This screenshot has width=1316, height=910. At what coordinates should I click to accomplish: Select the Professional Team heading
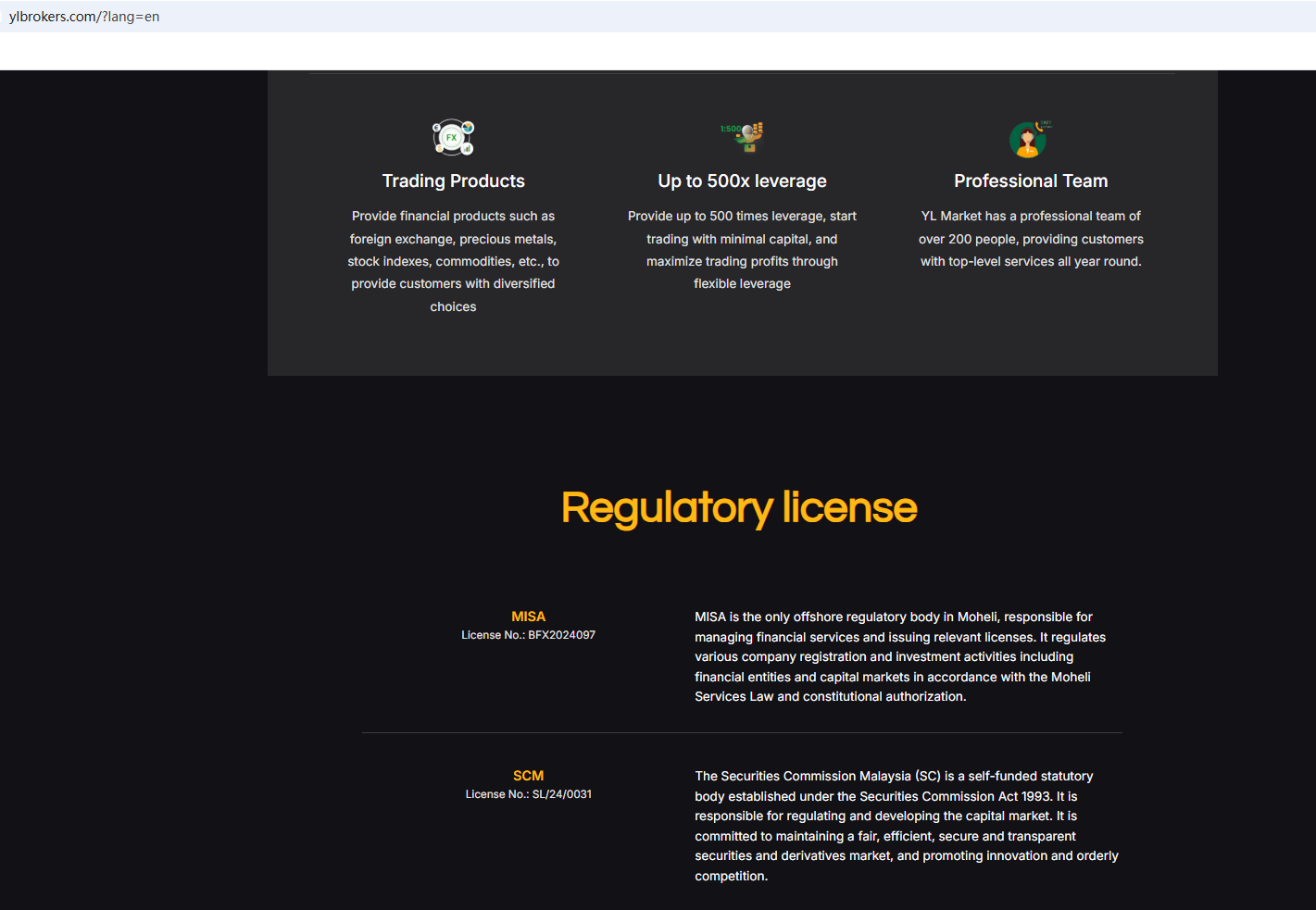[1031, 181]
